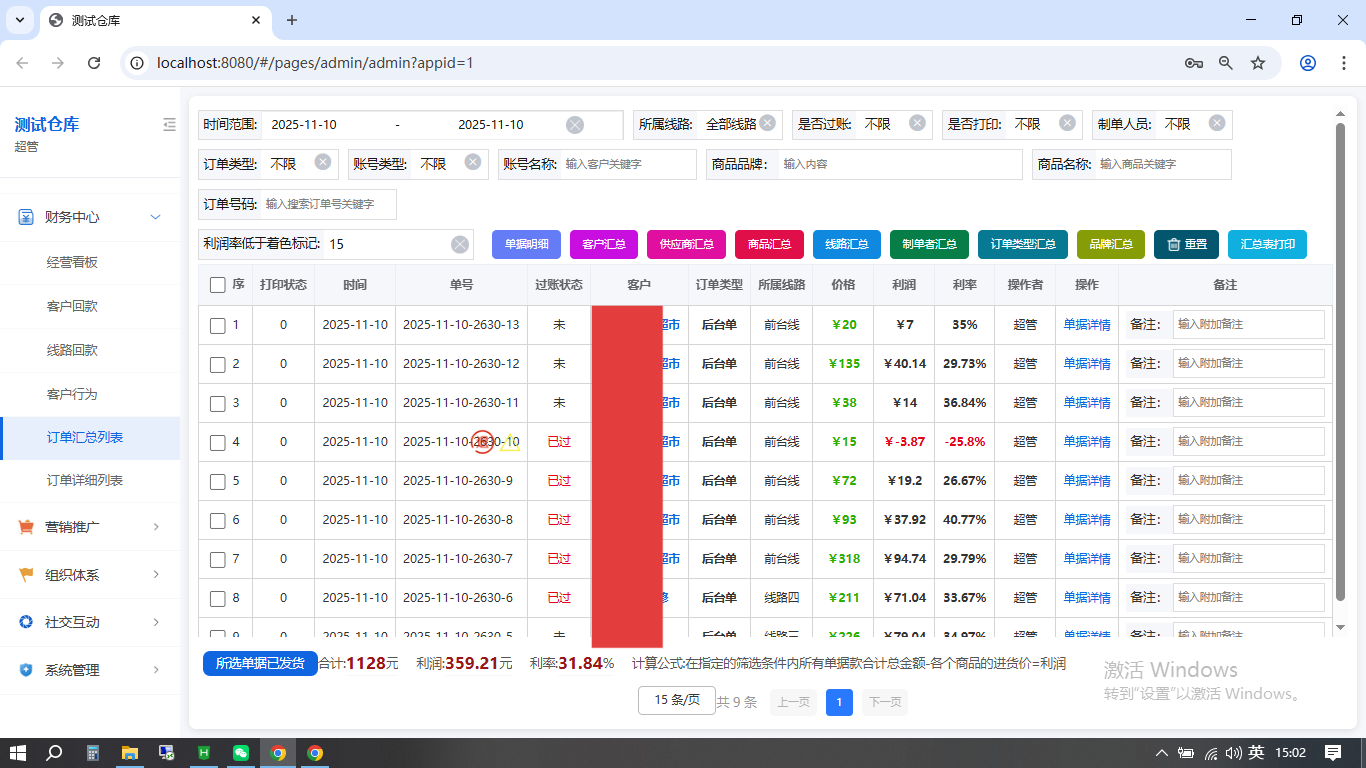Clear the 所属线路 filter selection
The height and width of the screenshot is (768, 1366).
click(767, 123)
